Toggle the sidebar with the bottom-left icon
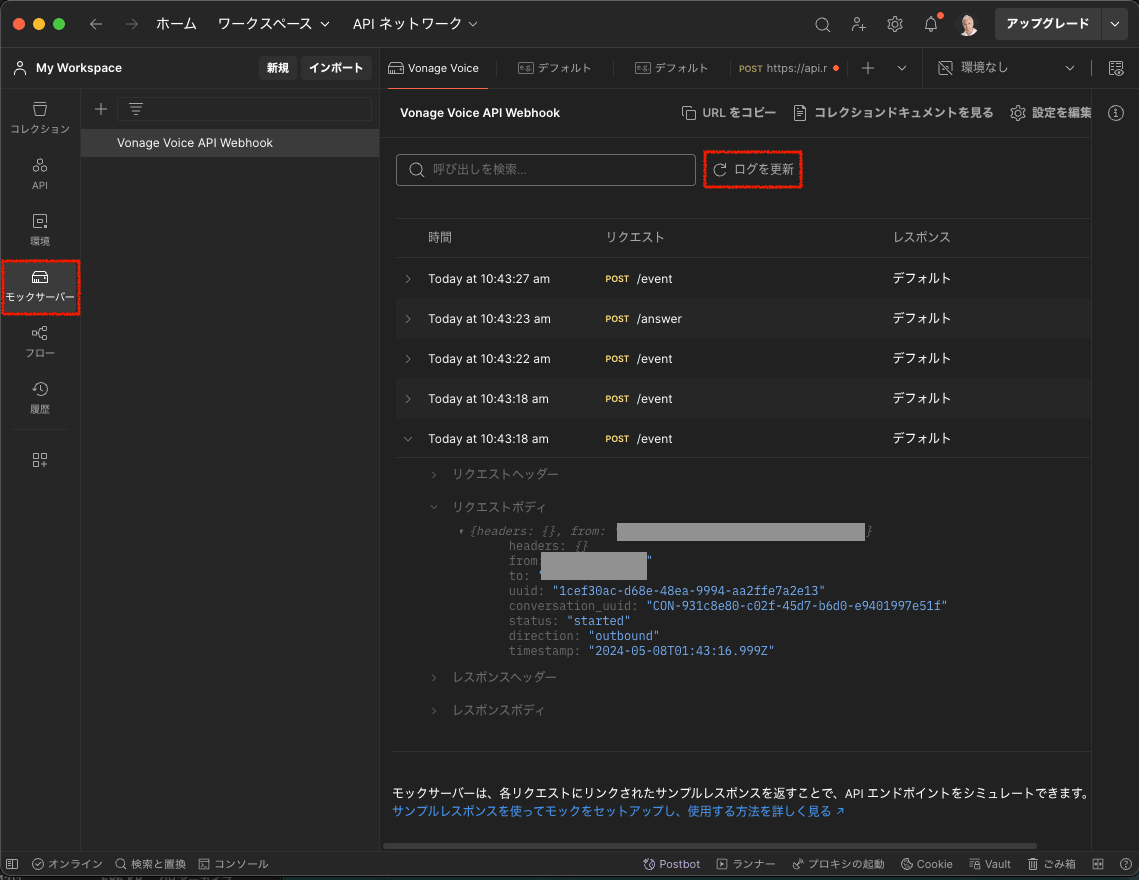1139x880 pixels. [x=11, y=863]
